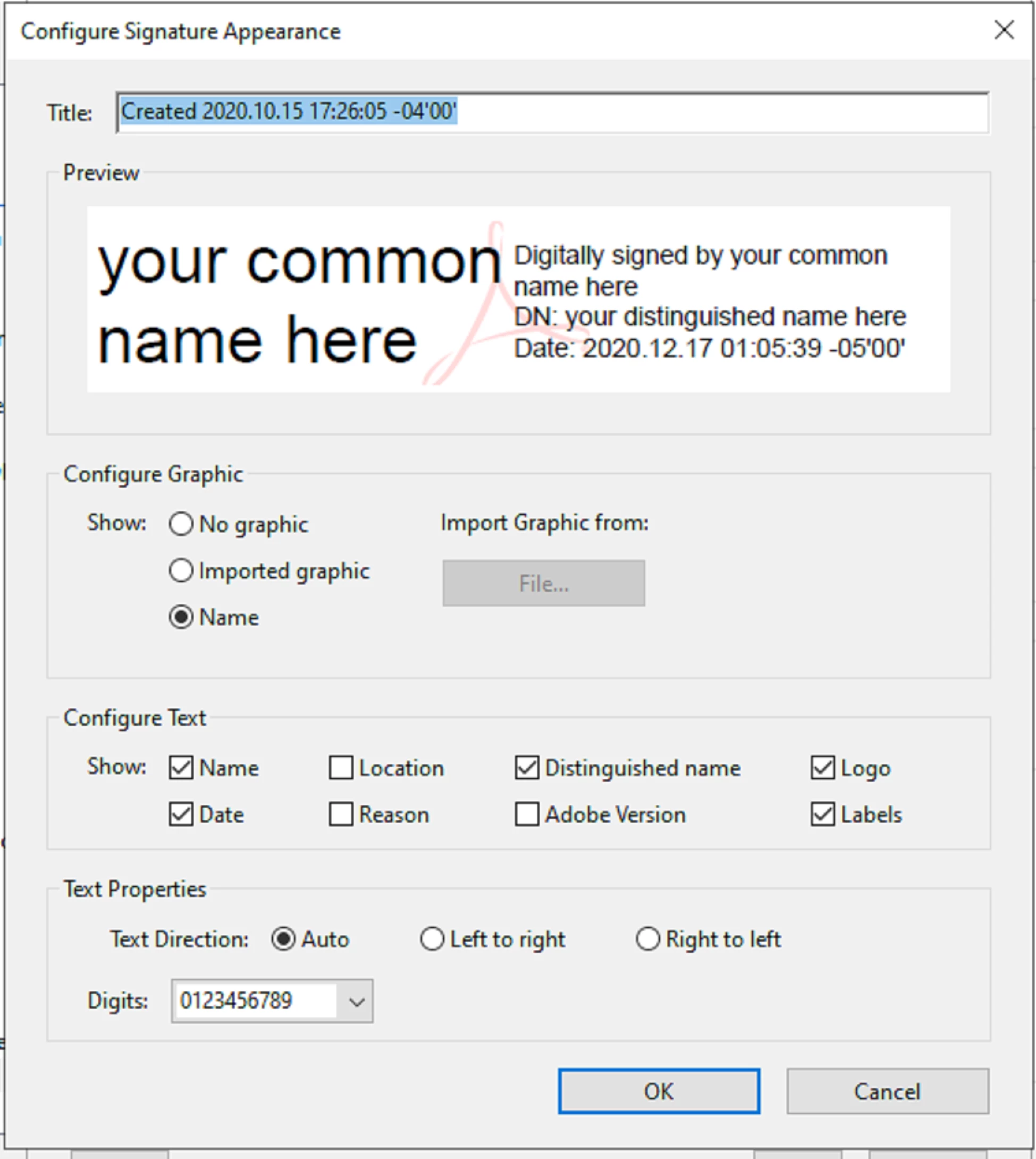Viewport: 1036px width, 1159px height.
Task: Enable the Reason checkbox
Action: (341, 814)
